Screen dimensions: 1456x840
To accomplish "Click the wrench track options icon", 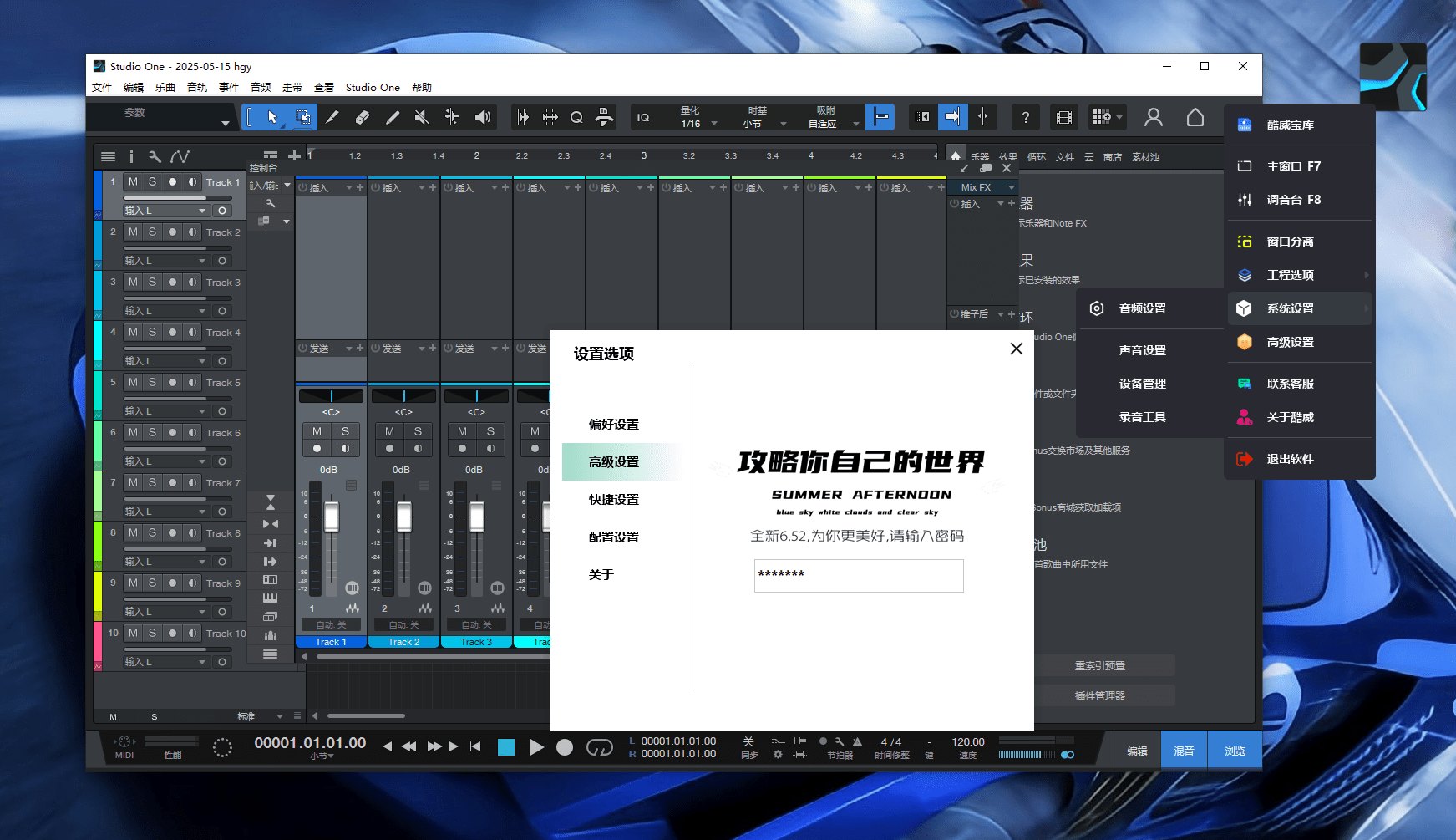I will tap(155, 156).
